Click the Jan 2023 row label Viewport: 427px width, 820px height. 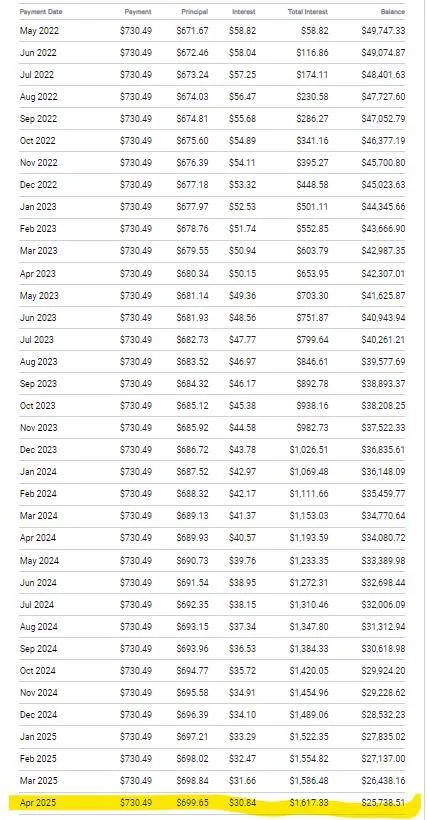pyautogui.click(x=38, y=207)
